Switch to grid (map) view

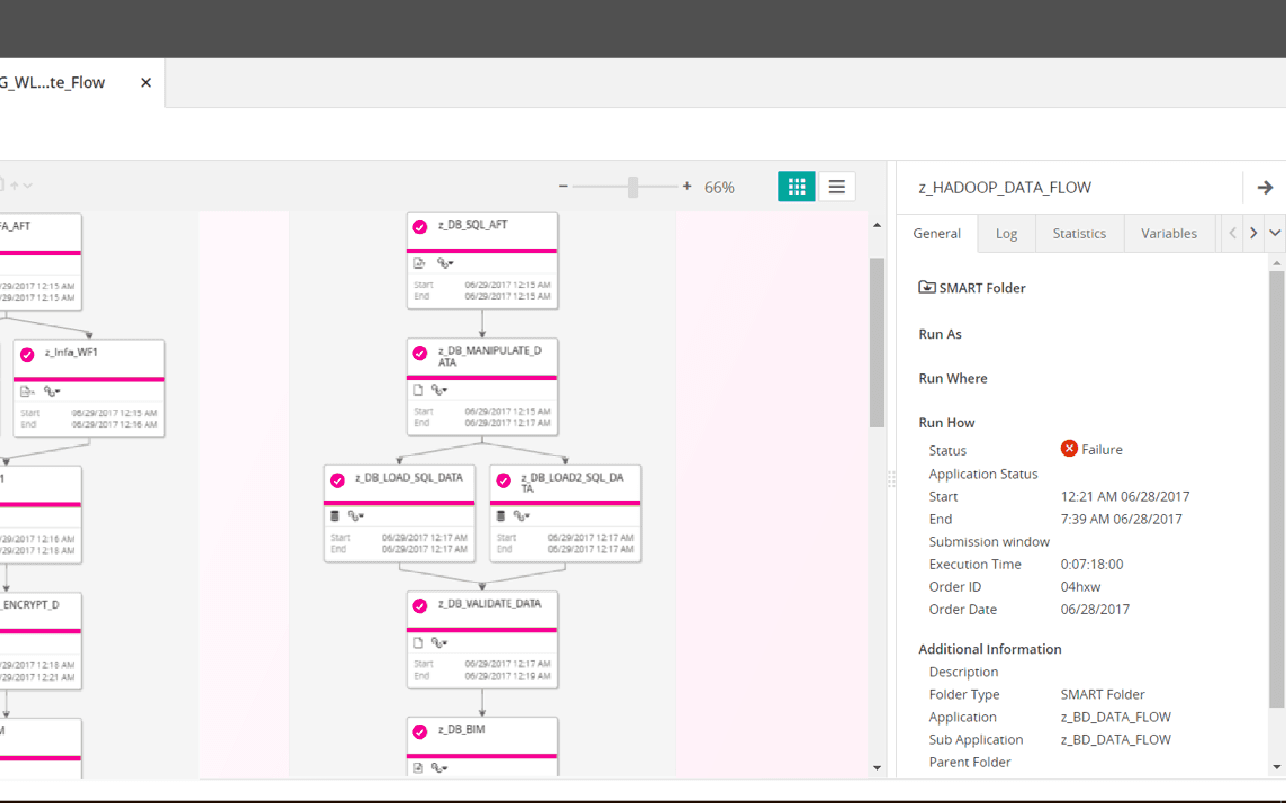tap(797, 186)
